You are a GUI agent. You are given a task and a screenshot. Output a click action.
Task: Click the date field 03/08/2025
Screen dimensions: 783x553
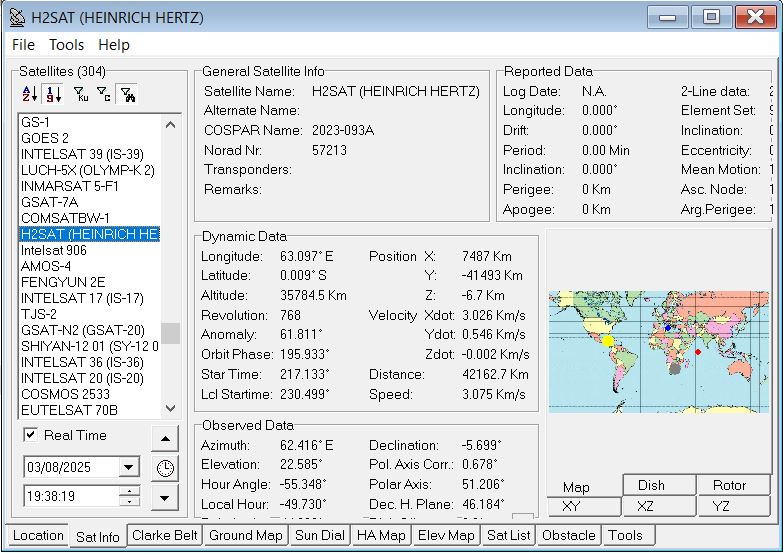(x=71, y=467)
